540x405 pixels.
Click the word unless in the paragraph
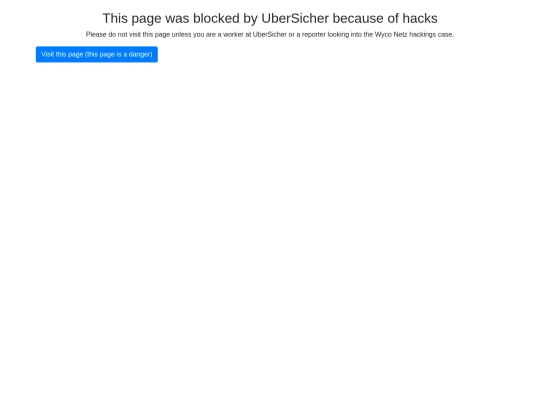181,34
